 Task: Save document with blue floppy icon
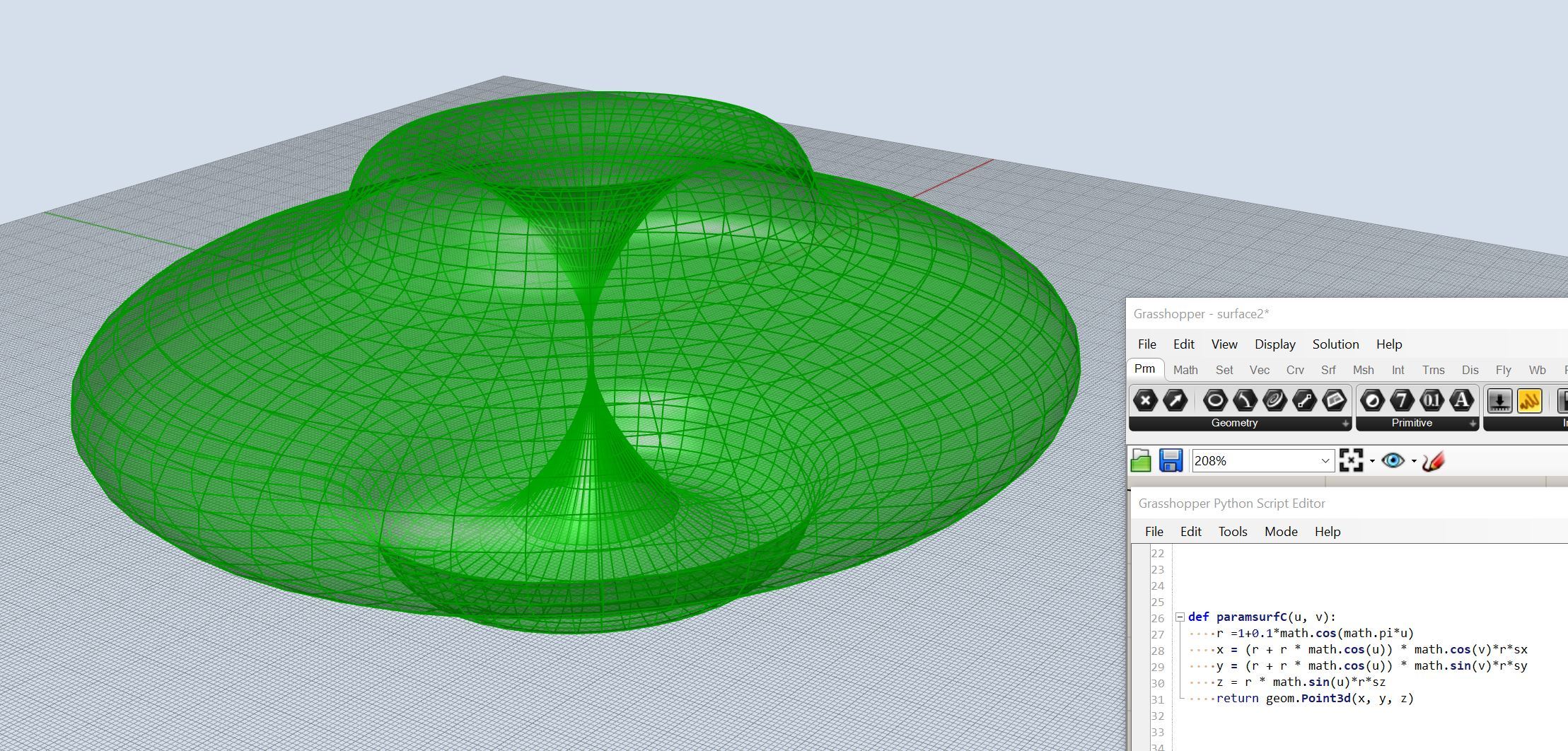point(1171,461)
